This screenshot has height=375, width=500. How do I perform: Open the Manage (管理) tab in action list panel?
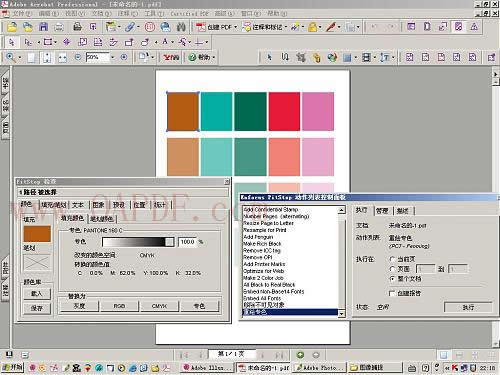coord(382,211)
